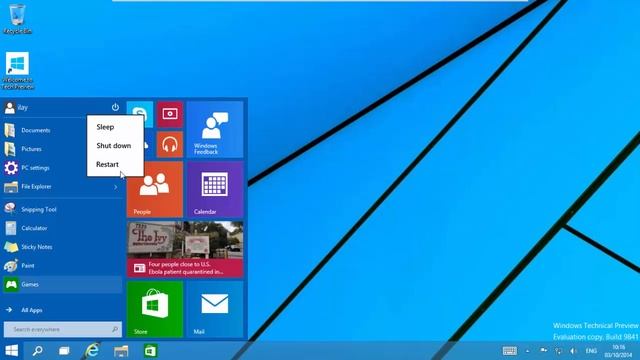640x360 pixels.
Task: Open the Calendar tile
Action: pos(215,189)
